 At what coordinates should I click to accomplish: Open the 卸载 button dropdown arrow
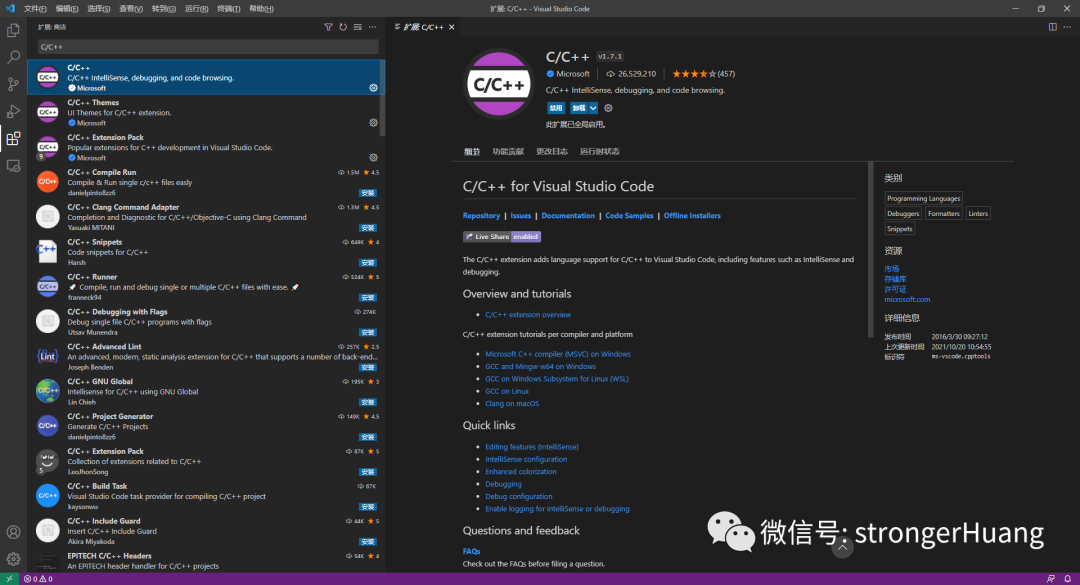tap(593, 108)
